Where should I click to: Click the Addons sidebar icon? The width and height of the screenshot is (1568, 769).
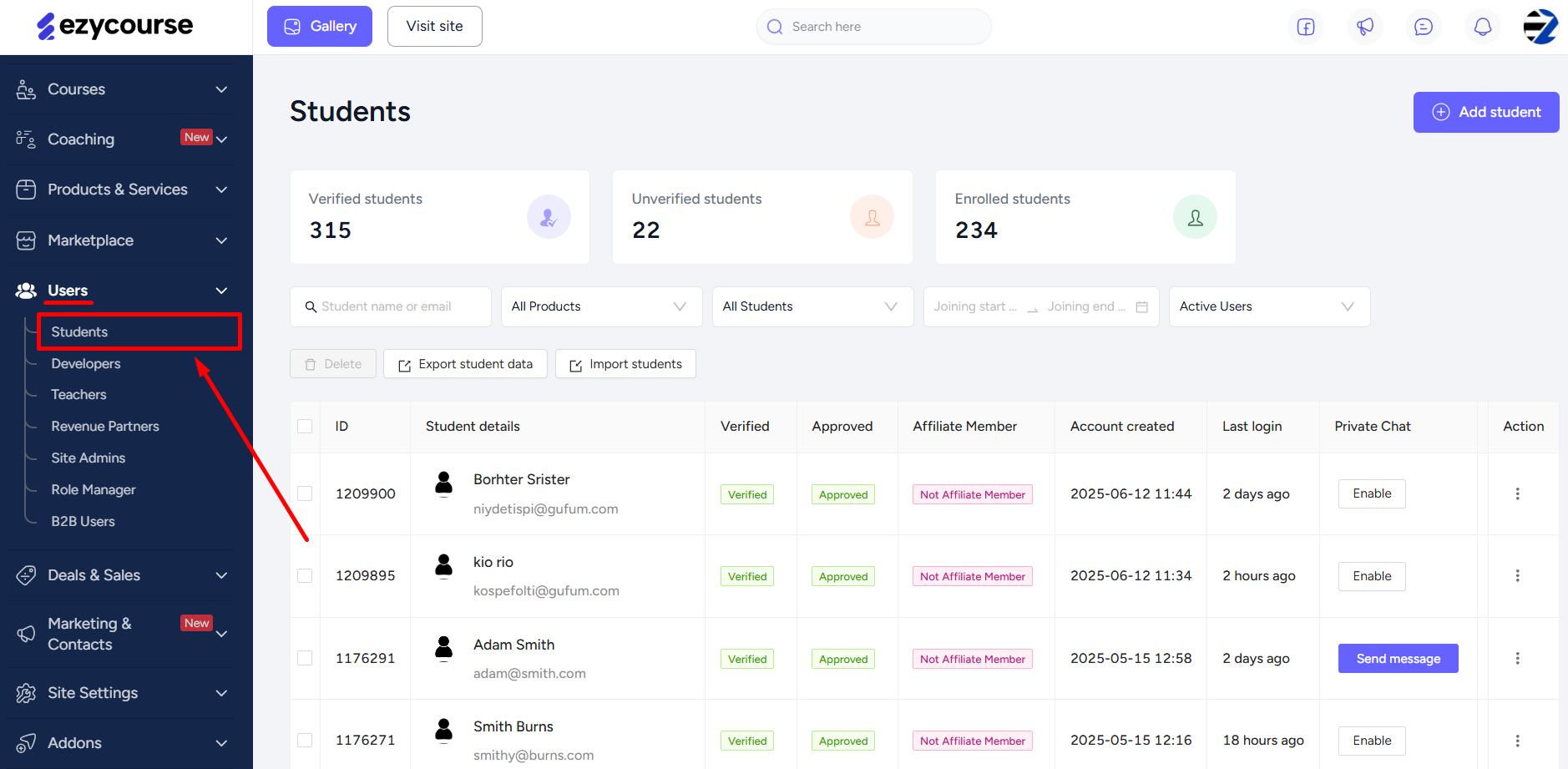point(26,743)
